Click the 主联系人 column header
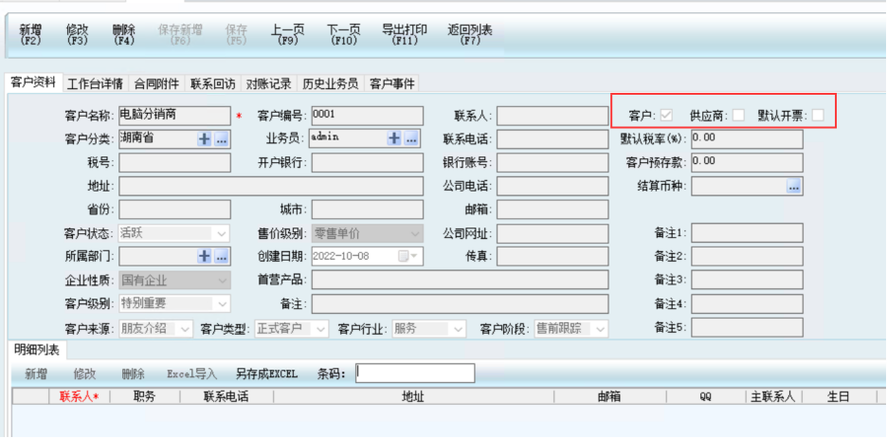The image size is (887, 438). [773, 397]
